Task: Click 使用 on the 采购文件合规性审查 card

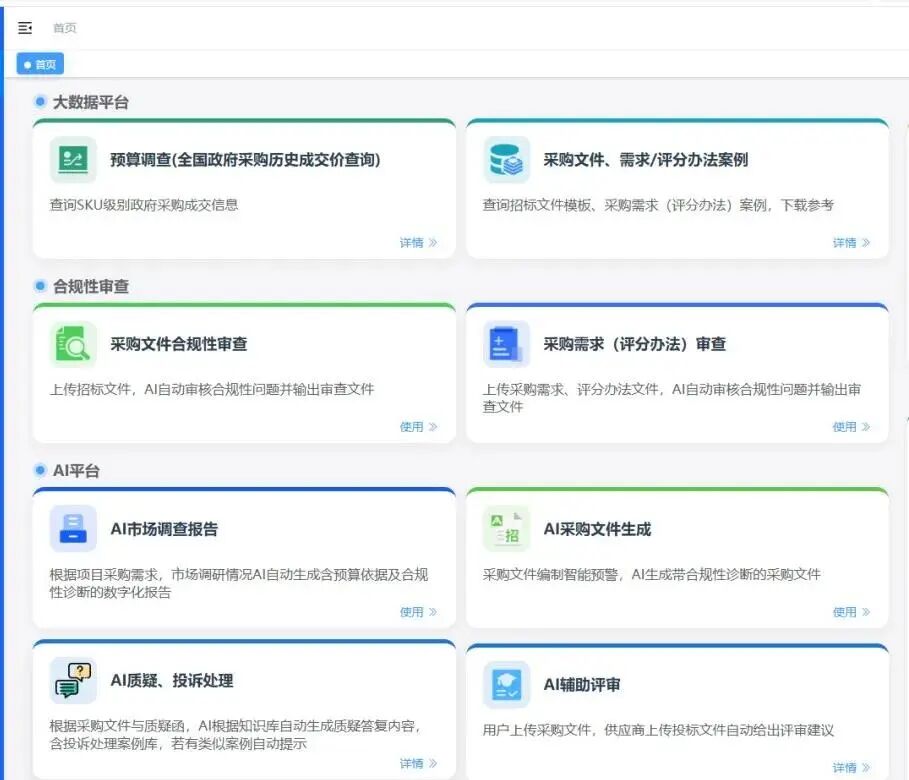Action: coord(413,426)
